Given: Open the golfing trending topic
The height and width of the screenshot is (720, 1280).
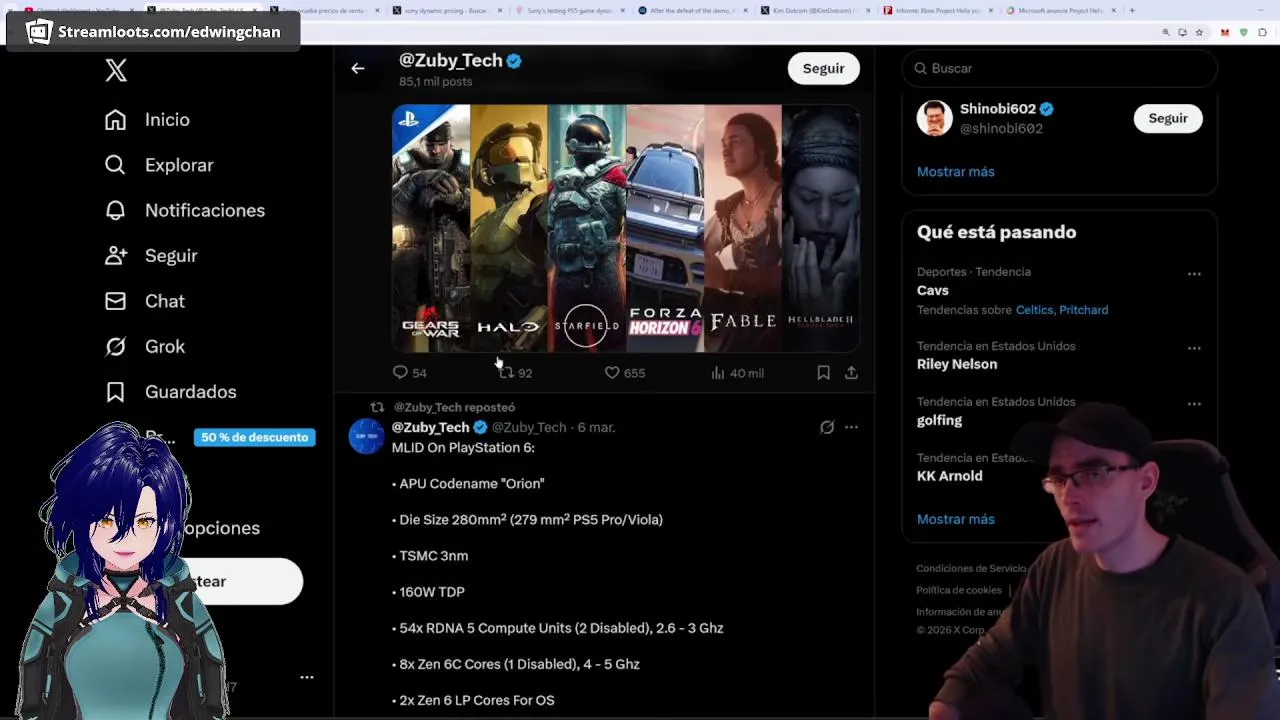Looking at the screenshot, I should (x=939, y=420).
